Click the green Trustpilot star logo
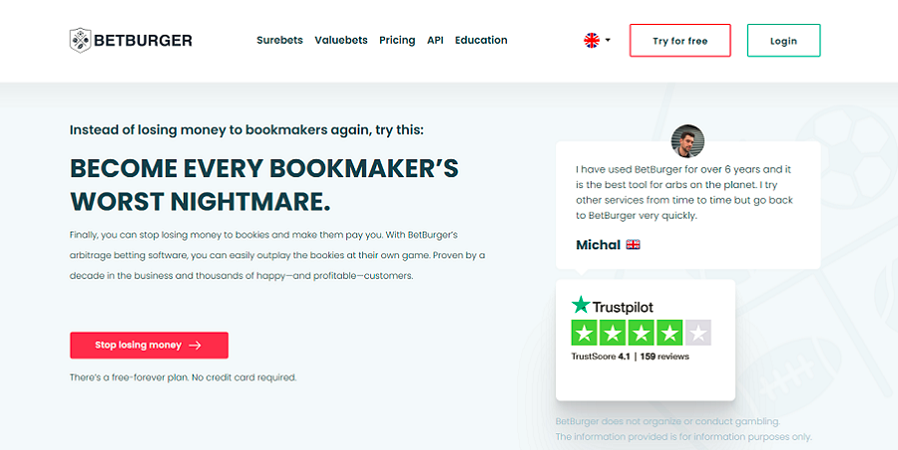Screen dimensions: 898x450 (581, 305)
